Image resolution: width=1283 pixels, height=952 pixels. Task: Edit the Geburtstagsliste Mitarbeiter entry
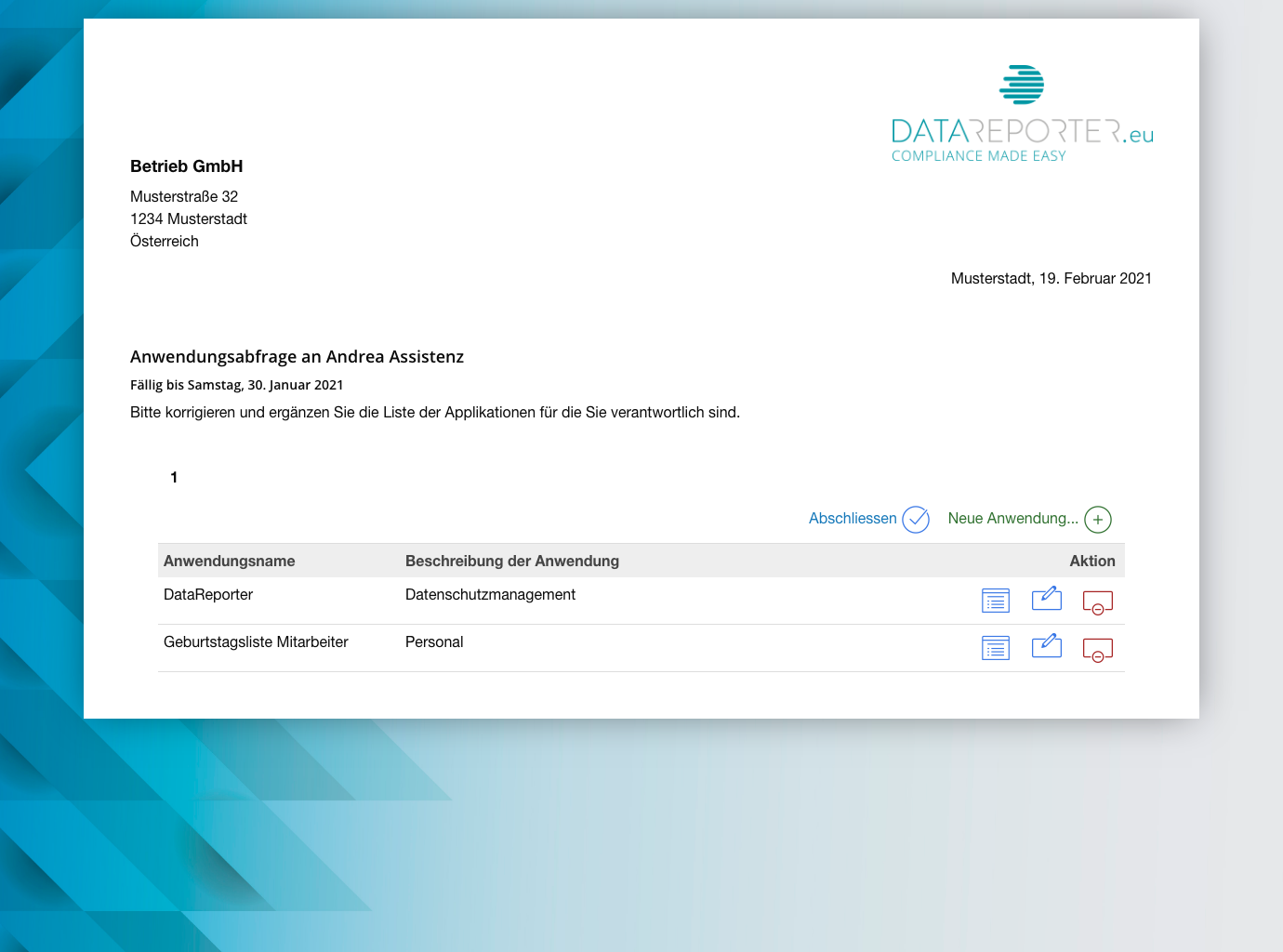pos(1046,646)
